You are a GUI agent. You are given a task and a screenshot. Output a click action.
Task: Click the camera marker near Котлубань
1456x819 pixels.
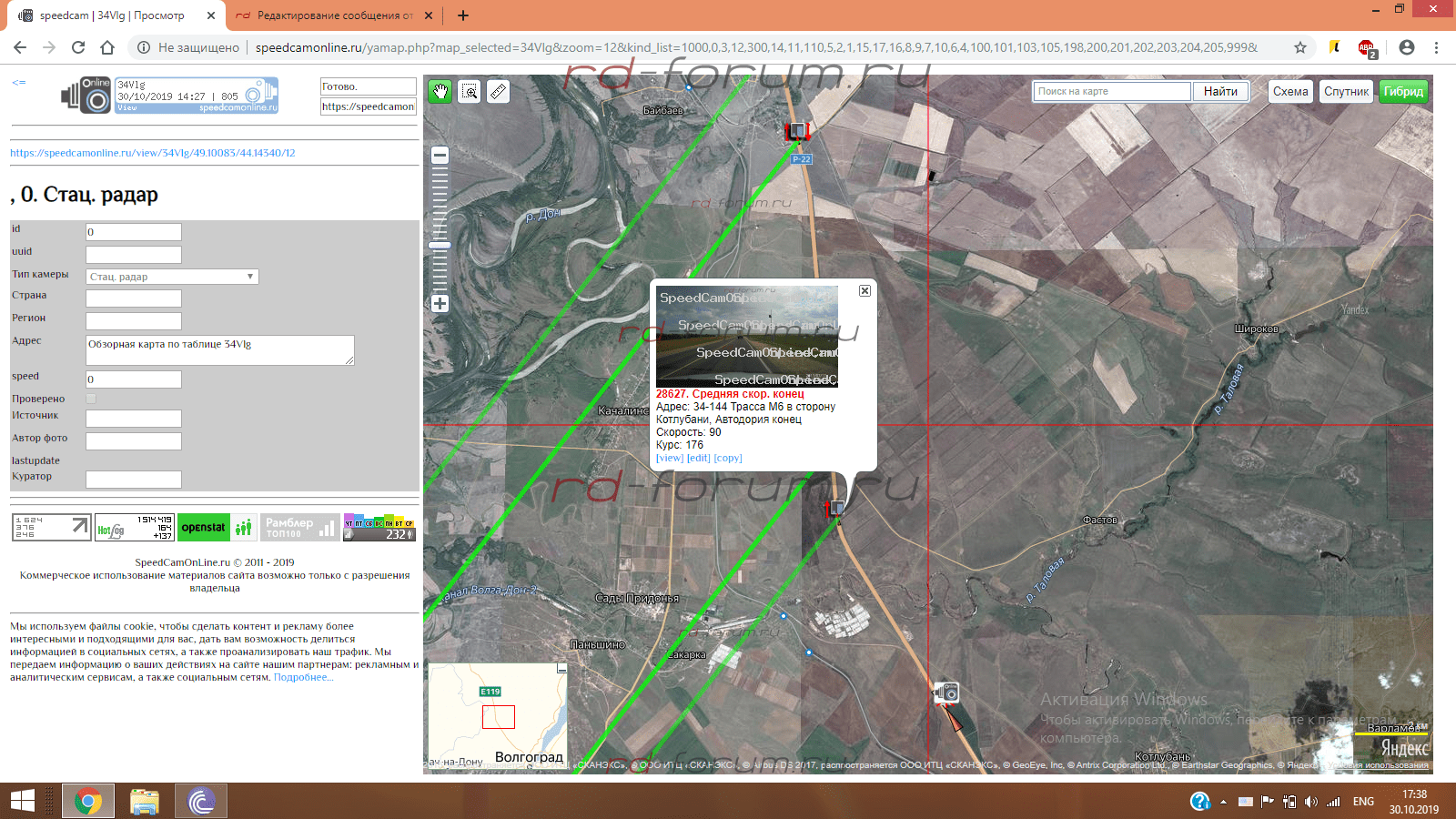pos(946,693)
